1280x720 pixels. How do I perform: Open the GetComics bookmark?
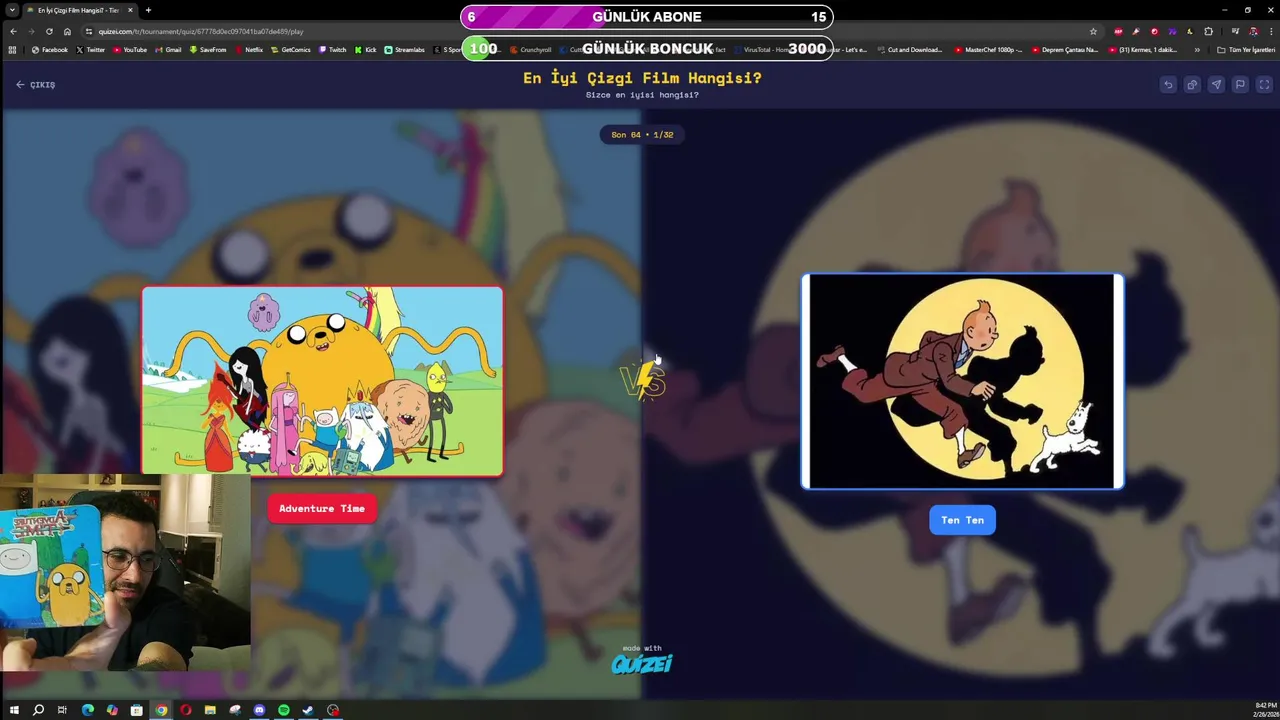(291, 49)
